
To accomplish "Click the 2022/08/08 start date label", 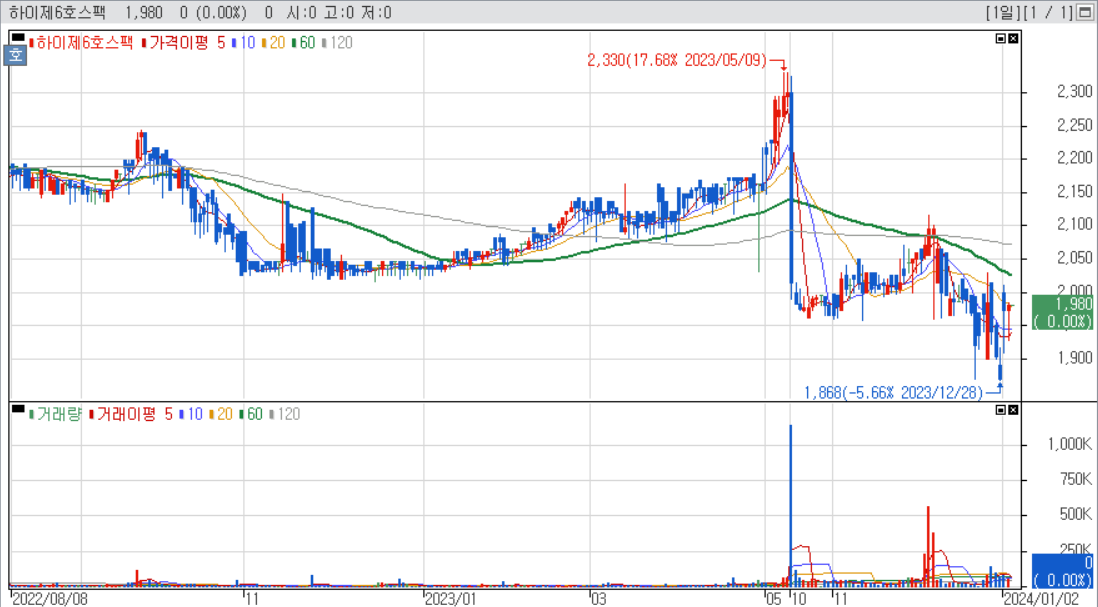I will pos(50,599).
